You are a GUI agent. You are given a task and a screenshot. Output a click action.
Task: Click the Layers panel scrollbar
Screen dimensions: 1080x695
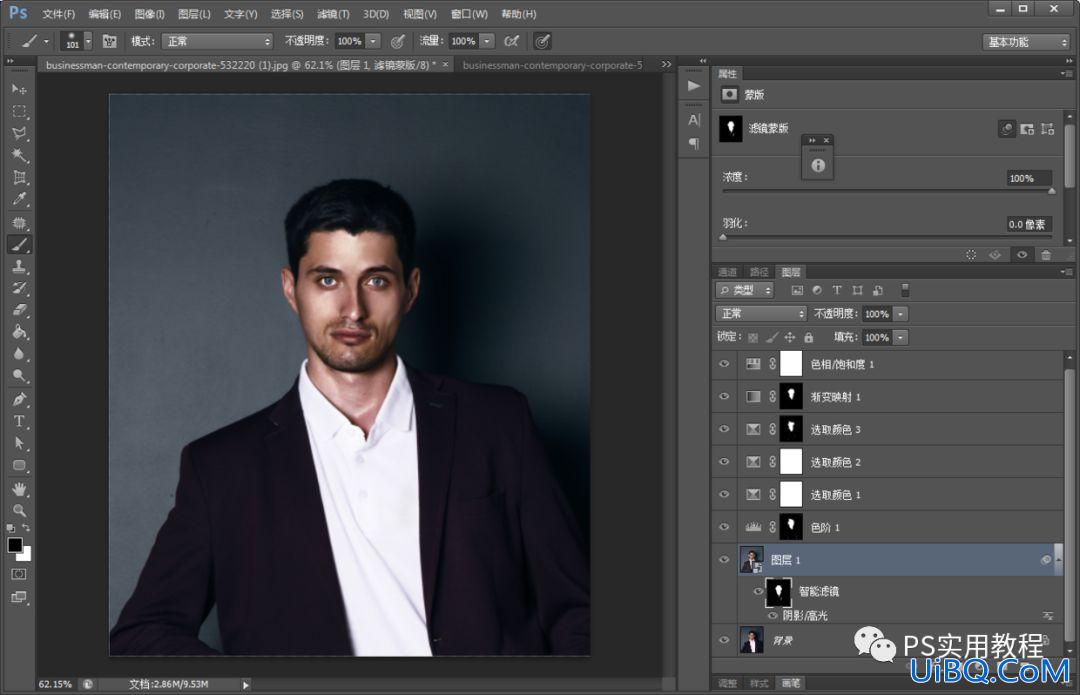(1068, 503)
